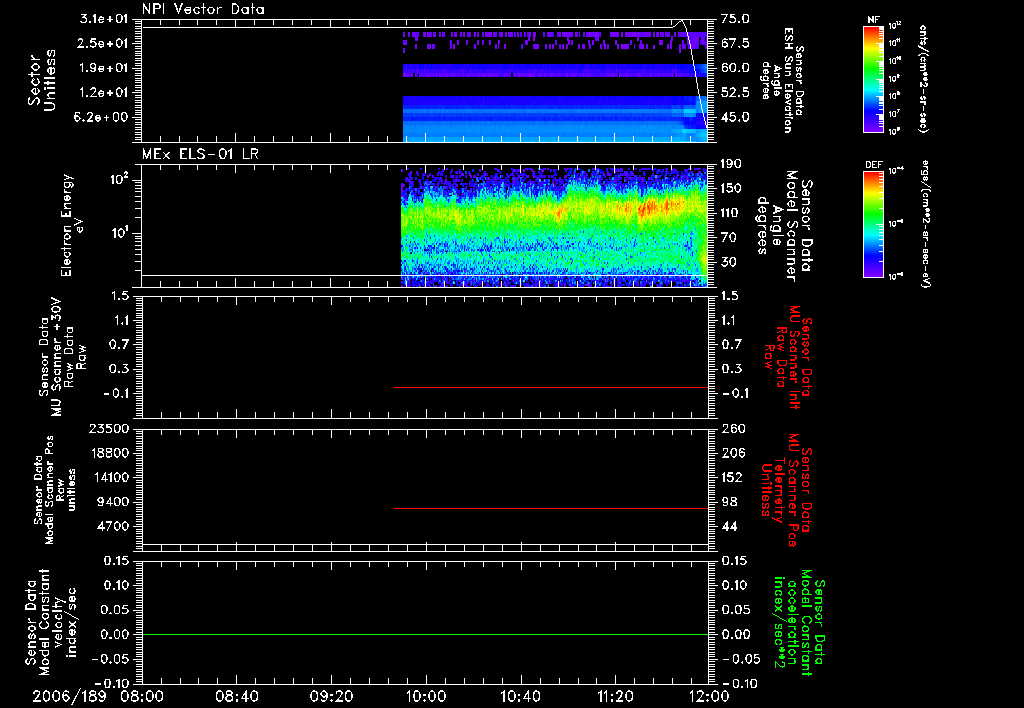Click the 110 scanner angle tick
The image size is (1024, 708).
pyautogui.click(x=731, y=213)
